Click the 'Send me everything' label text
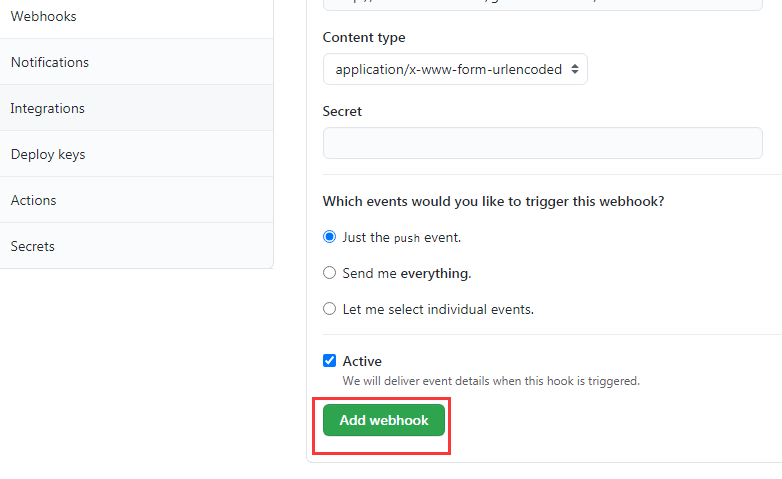 [406, 273]
